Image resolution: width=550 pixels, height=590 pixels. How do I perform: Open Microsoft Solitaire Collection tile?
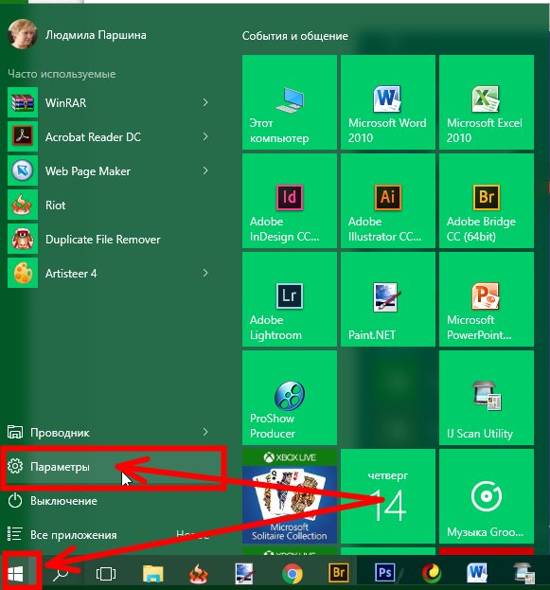point(289,496)
